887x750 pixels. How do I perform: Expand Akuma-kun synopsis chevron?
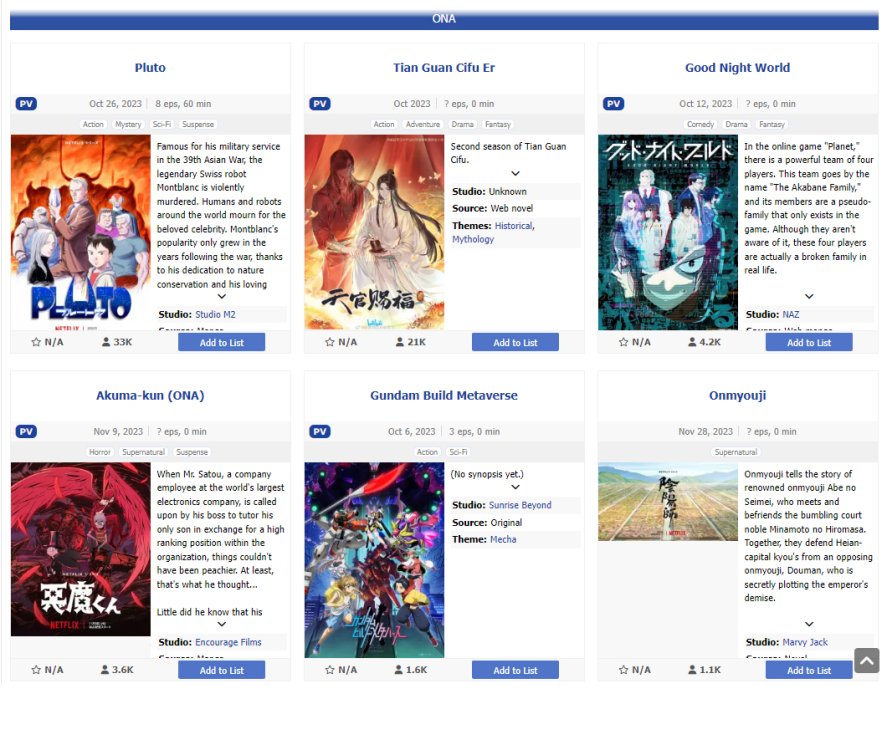click(222, 624)
